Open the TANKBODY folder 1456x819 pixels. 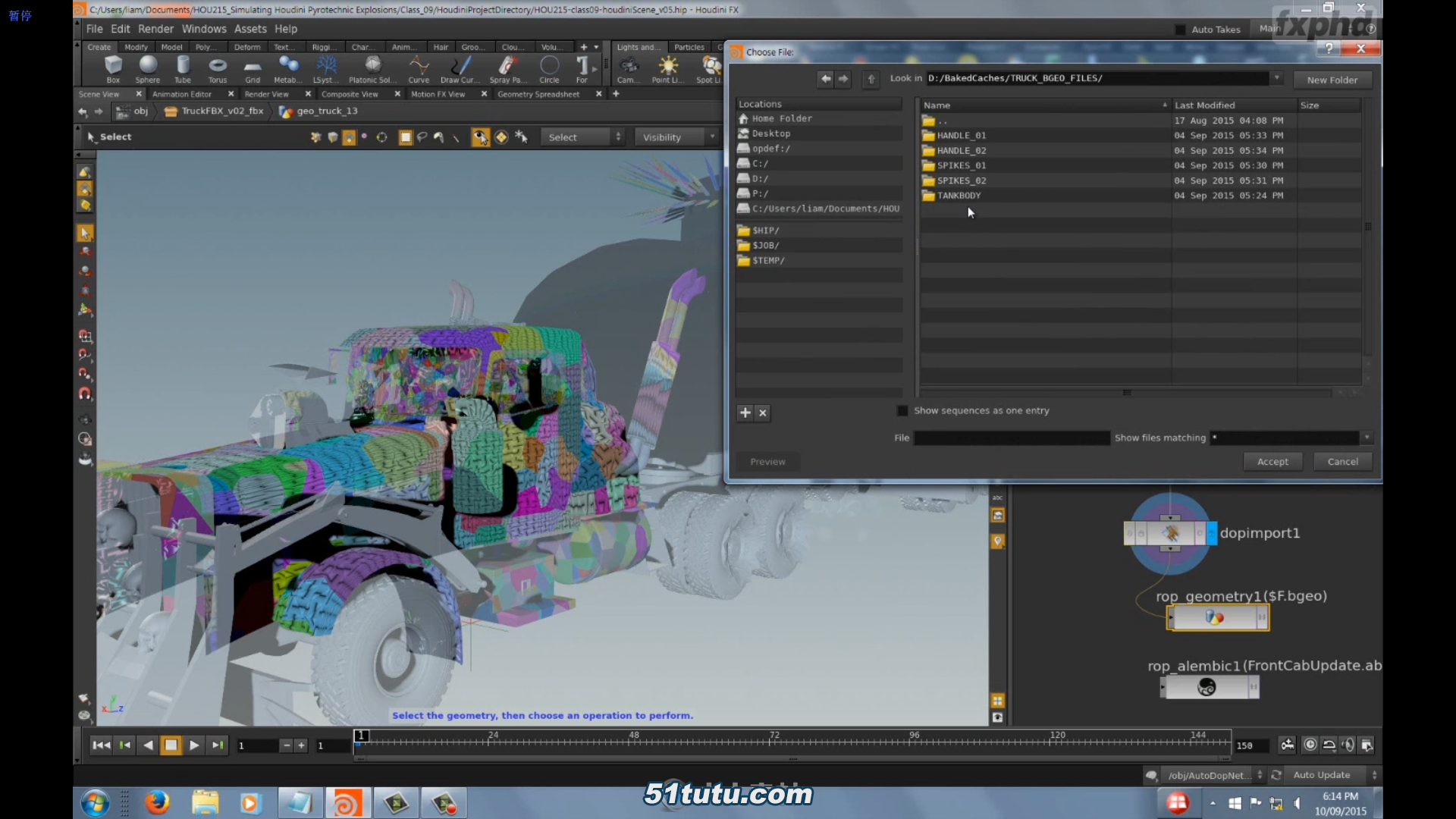coord(959,196)
